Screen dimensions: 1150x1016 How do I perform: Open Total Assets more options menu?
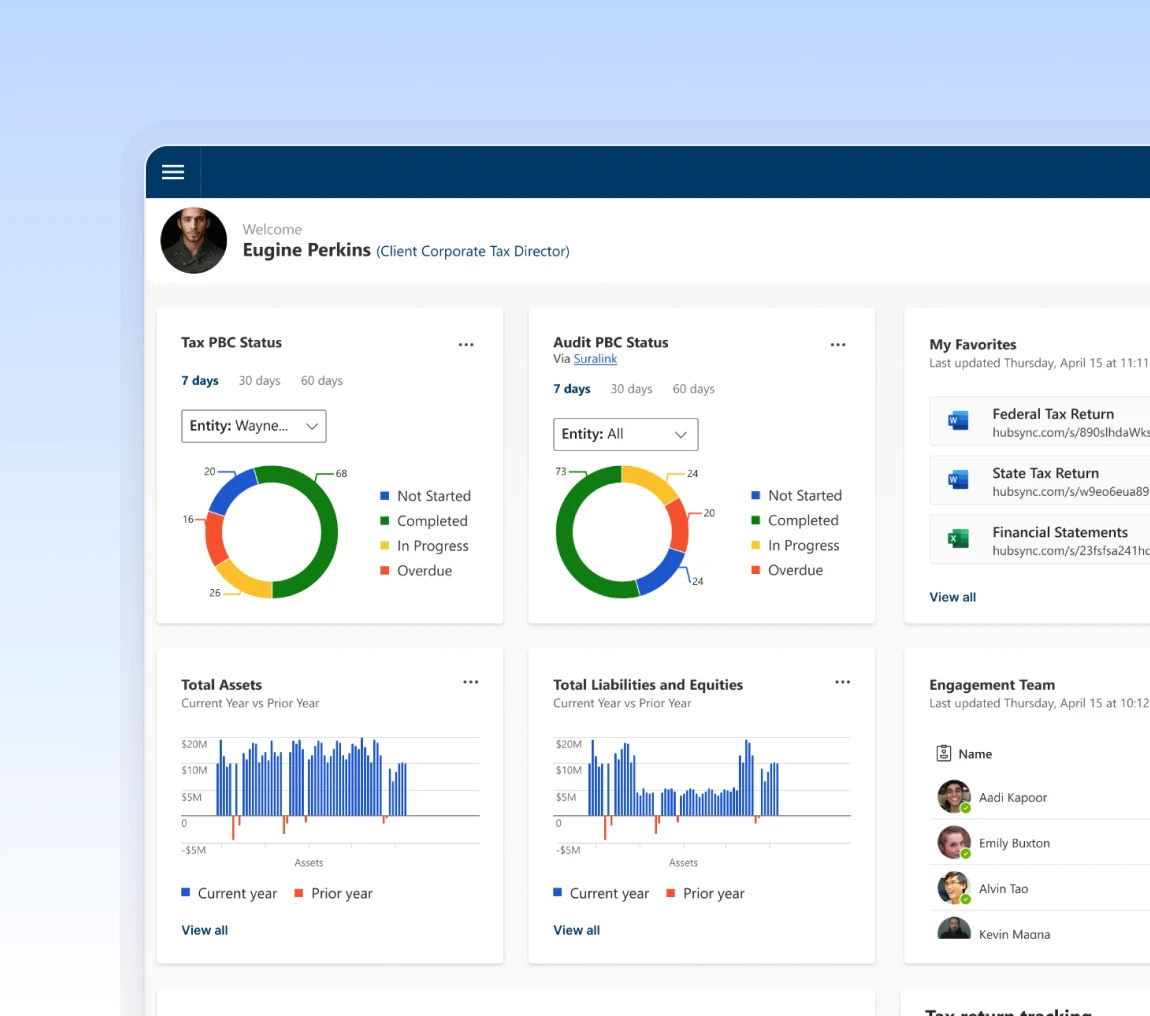[x=470, y=682]
